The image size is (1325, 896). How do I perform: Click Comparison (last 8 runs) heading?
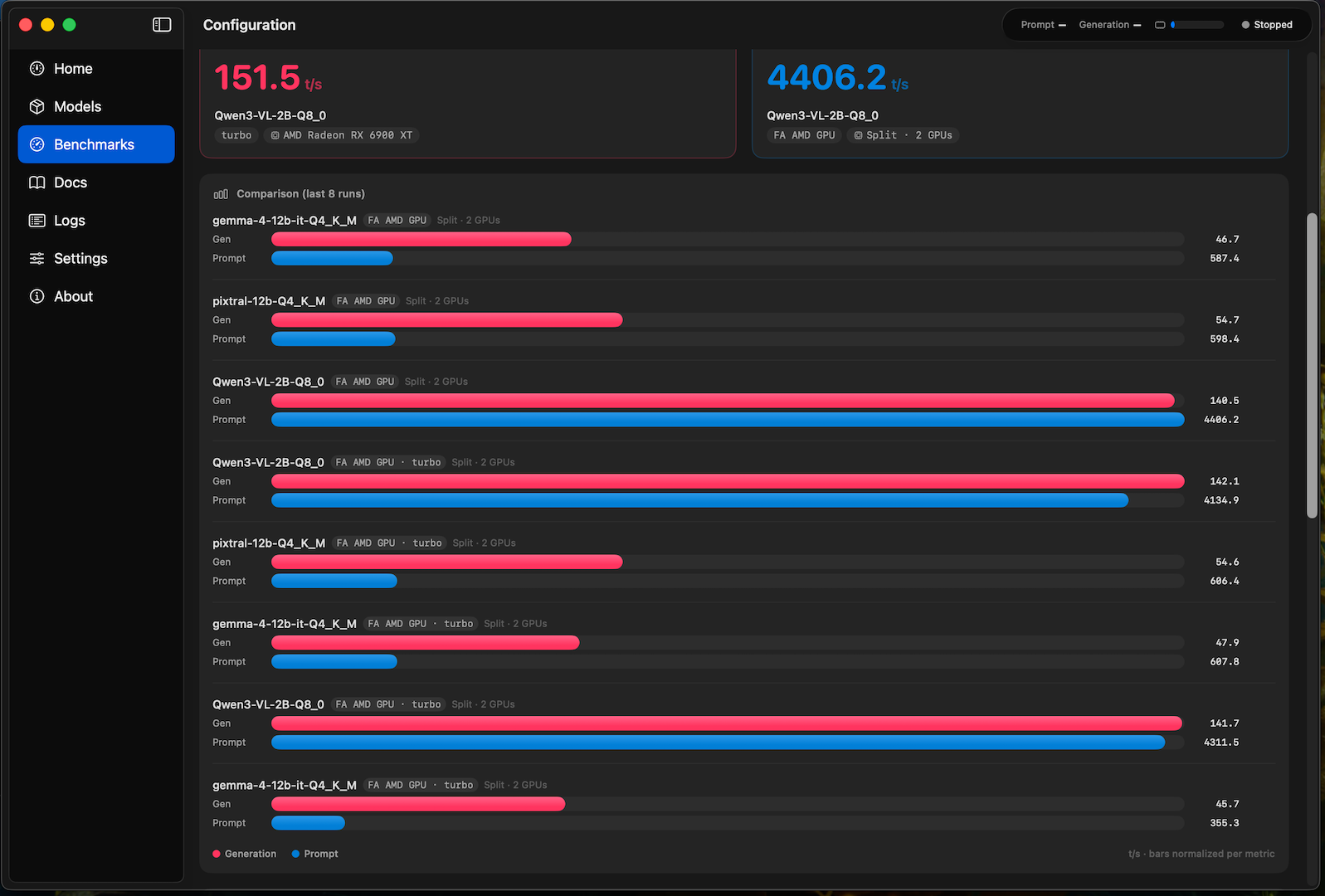(x=300, y=194)
